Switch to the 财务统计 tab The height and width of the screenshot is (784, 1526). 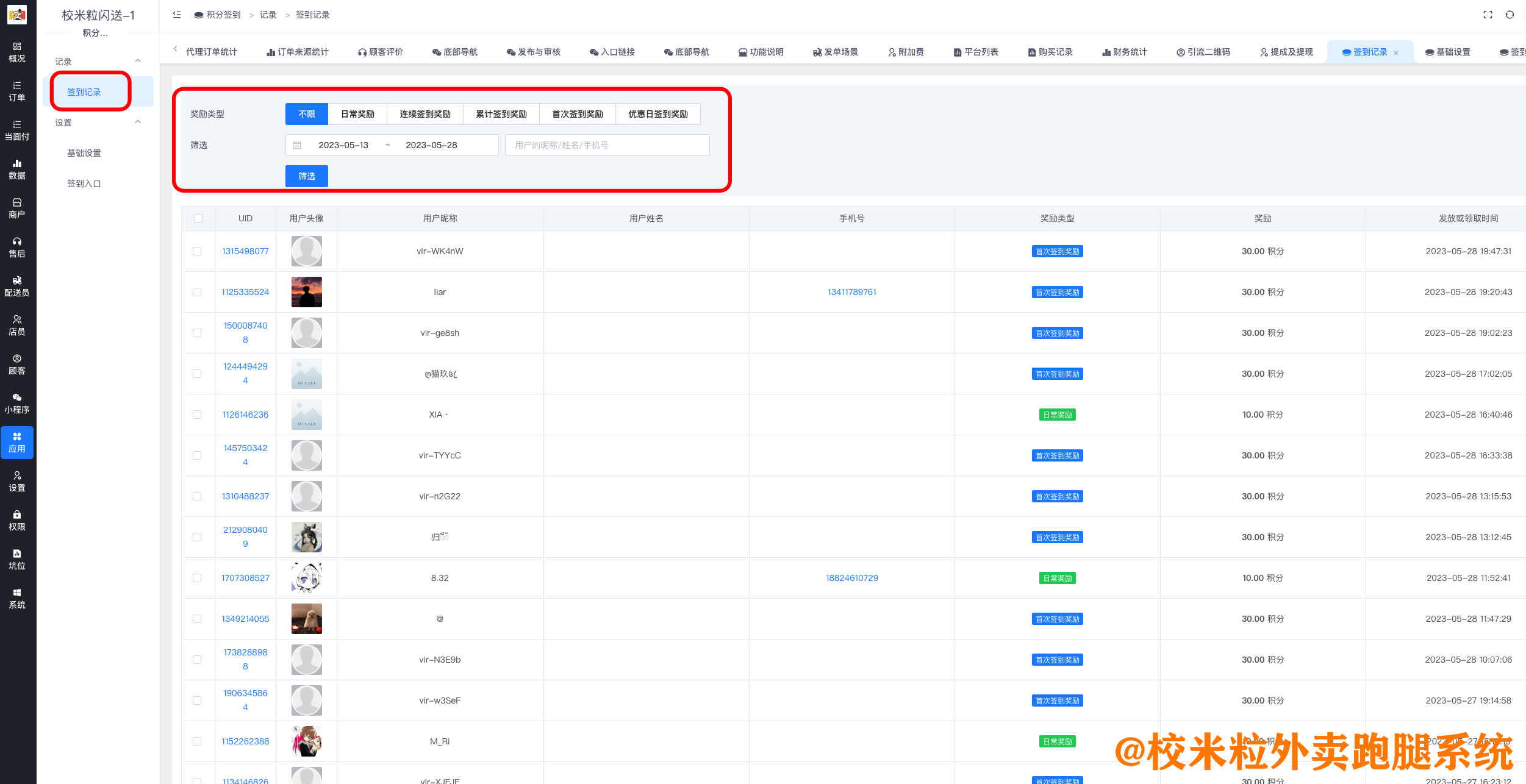pyautogui.click(x=1124, y=52)
